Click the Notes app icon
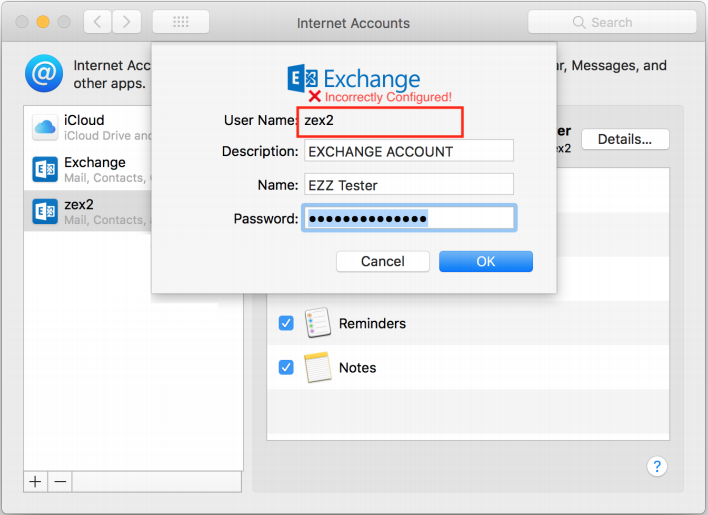Screen dimensions: 708x515 318,367
